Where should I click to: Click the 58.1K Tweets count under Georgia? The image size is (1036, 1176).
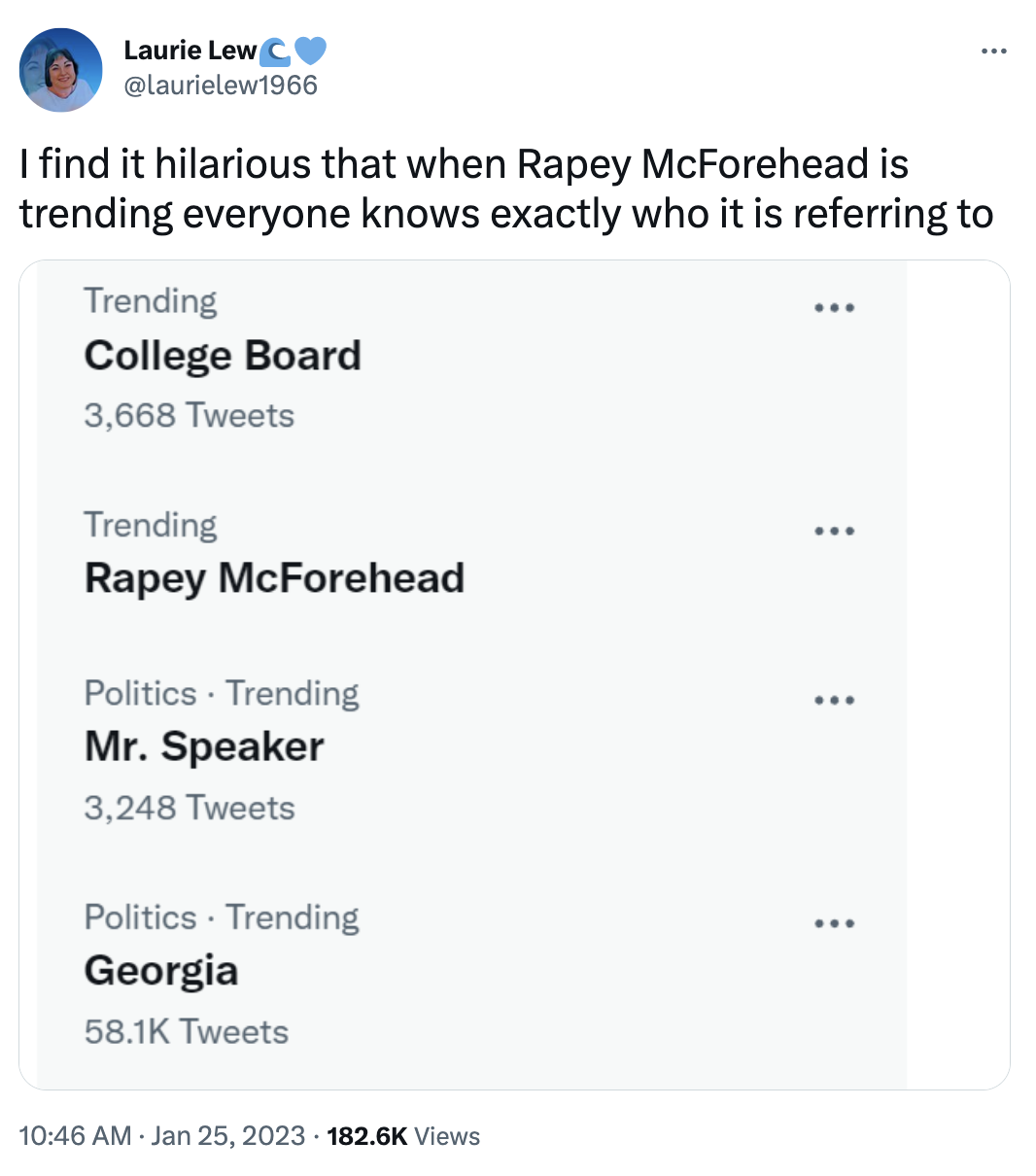(185, 1031)
